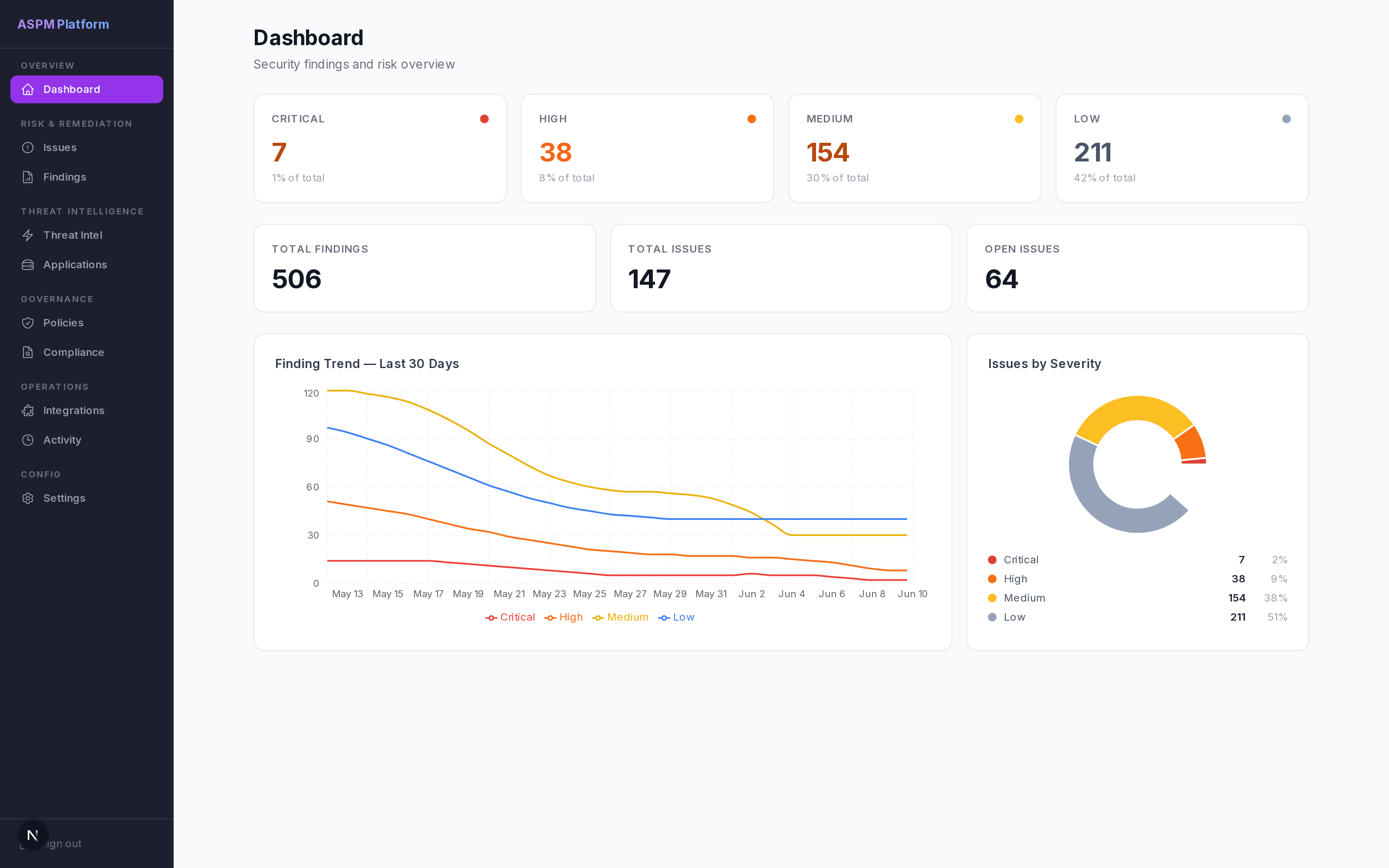The height and width of the screenshot is (868, 1389).
Task: Click the Medium row in severity list
Action: pos(1137,598)
